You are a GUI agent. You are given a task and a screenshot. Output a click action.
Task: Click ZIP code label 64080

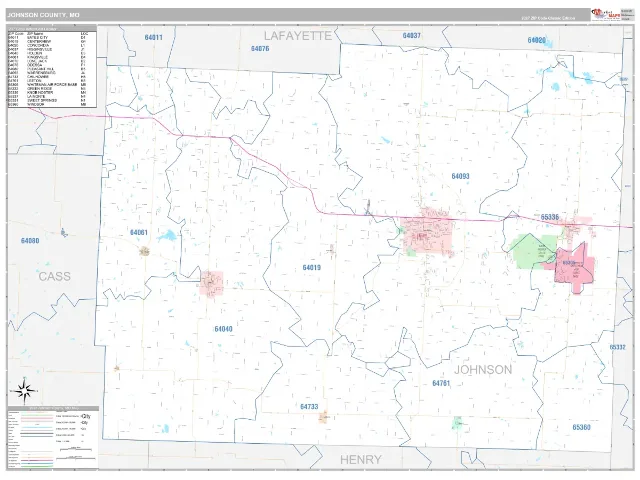pos(30,241)
